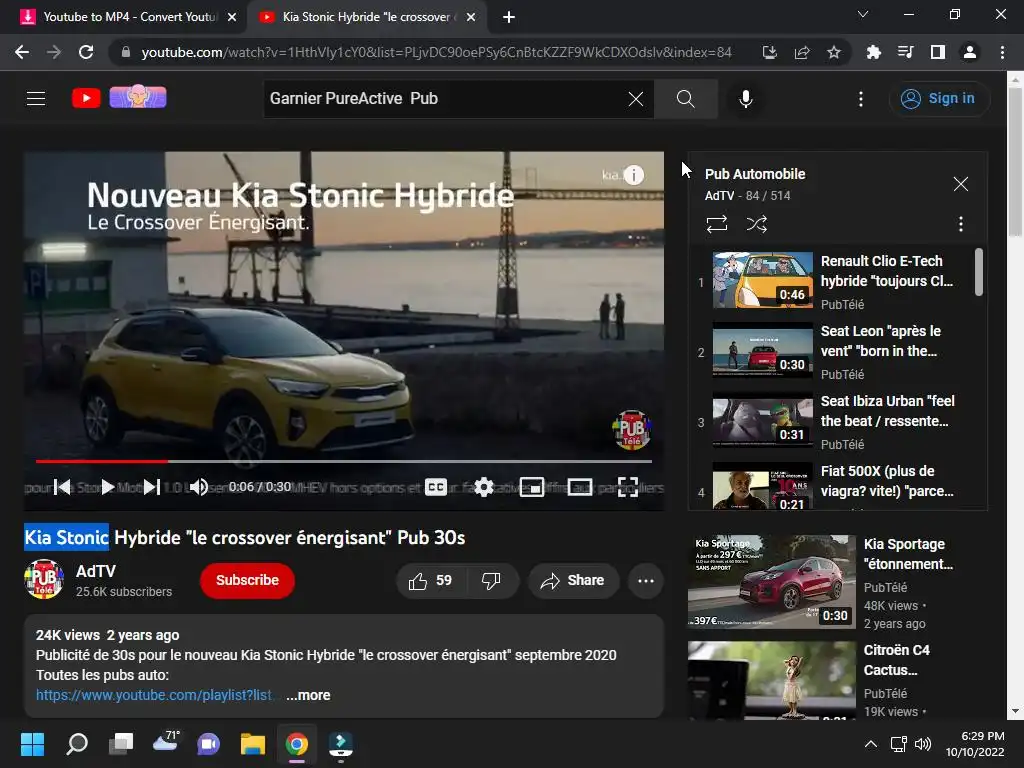Open the Pub Automobile playlist title

755,174
